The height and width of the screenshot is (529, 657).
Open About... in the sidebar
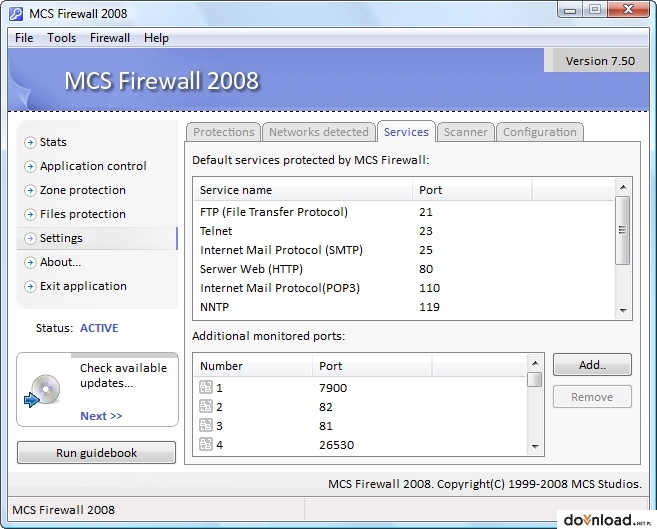coord(60,262)
